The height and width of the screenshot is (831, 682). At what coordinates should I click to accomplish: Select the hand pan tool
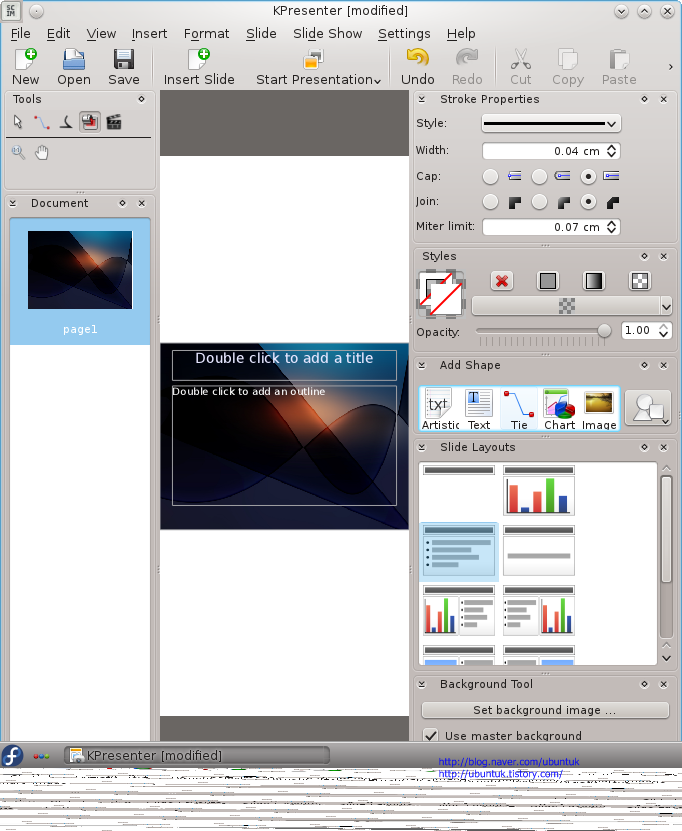41,153
